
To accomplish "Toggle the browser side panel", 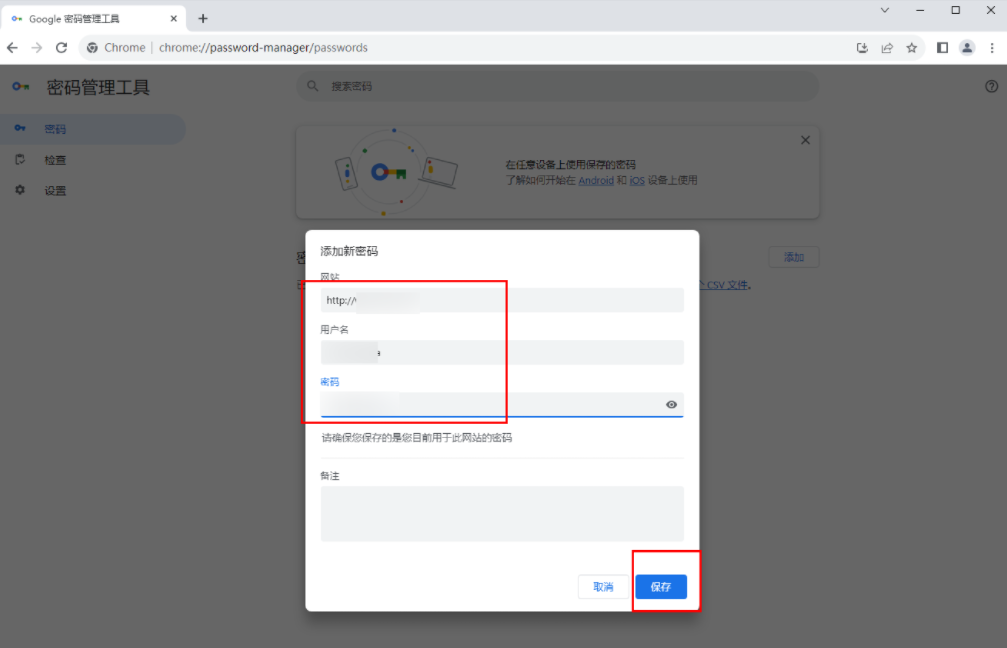I will click(942, 48).
